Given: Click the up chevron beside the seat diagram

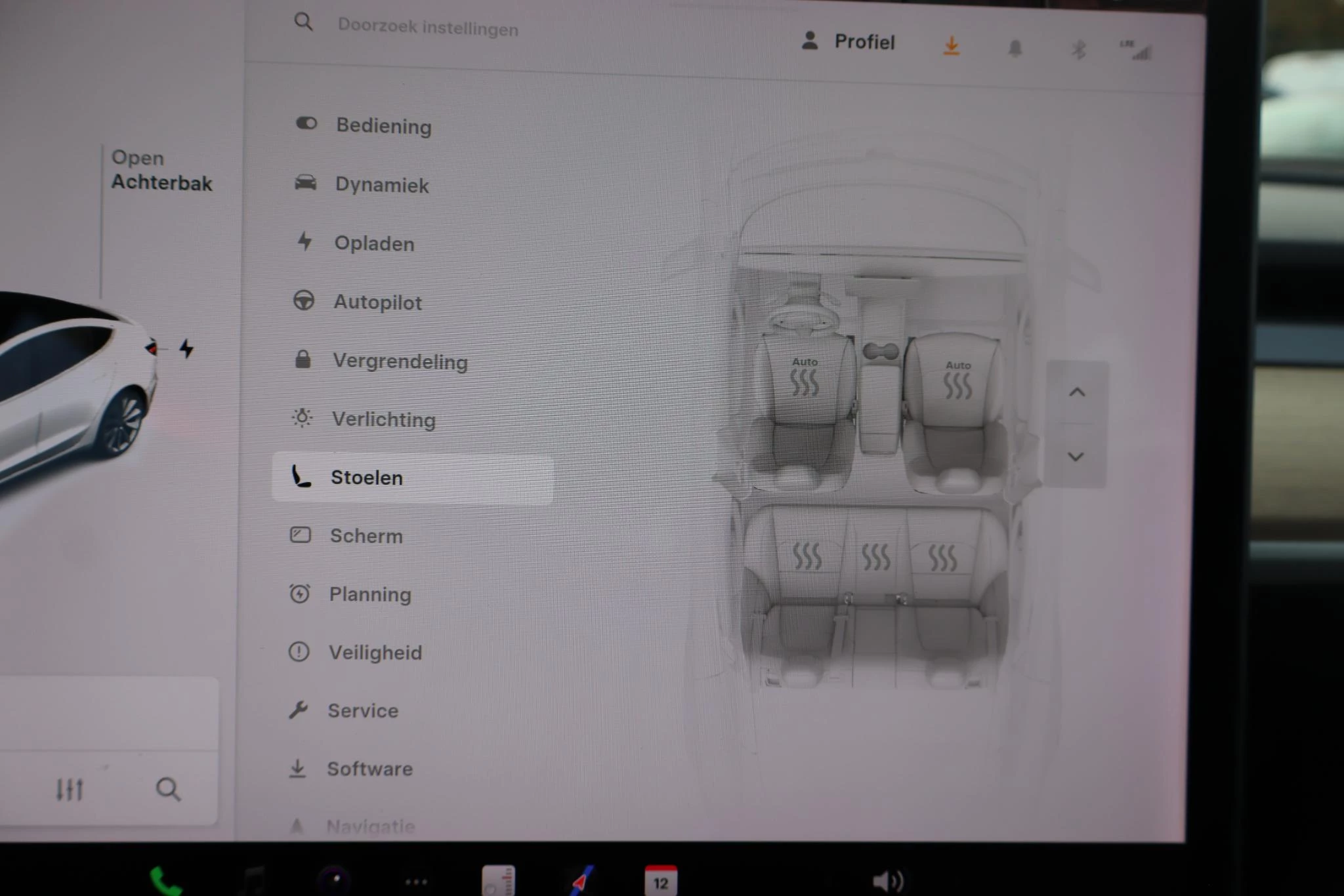Looking at the screenshot, I should [x=1076, y=392].
